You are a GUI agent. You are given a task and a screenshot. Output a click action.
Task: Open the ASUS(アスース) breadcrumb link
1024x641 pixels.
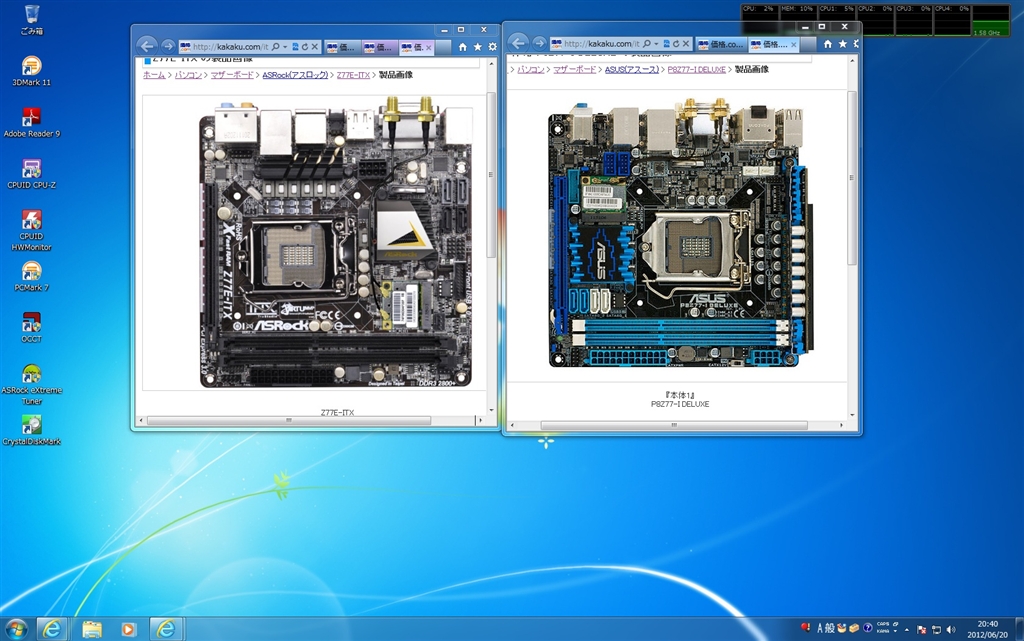pos(632,69)
